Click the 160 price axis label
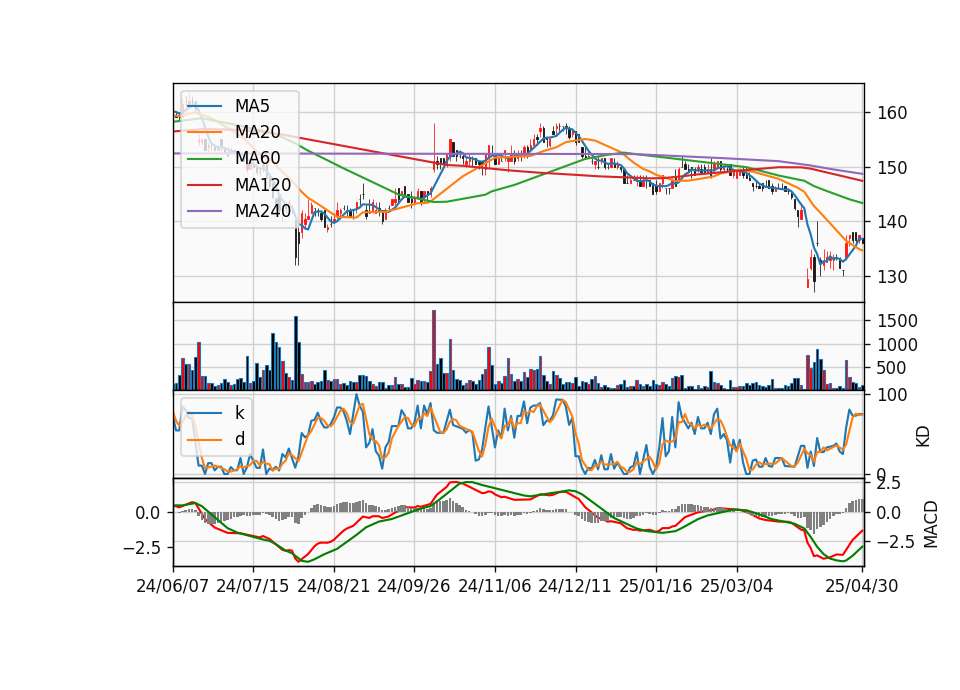This screenshot has height=690, width=960. (x=892, y=113)
